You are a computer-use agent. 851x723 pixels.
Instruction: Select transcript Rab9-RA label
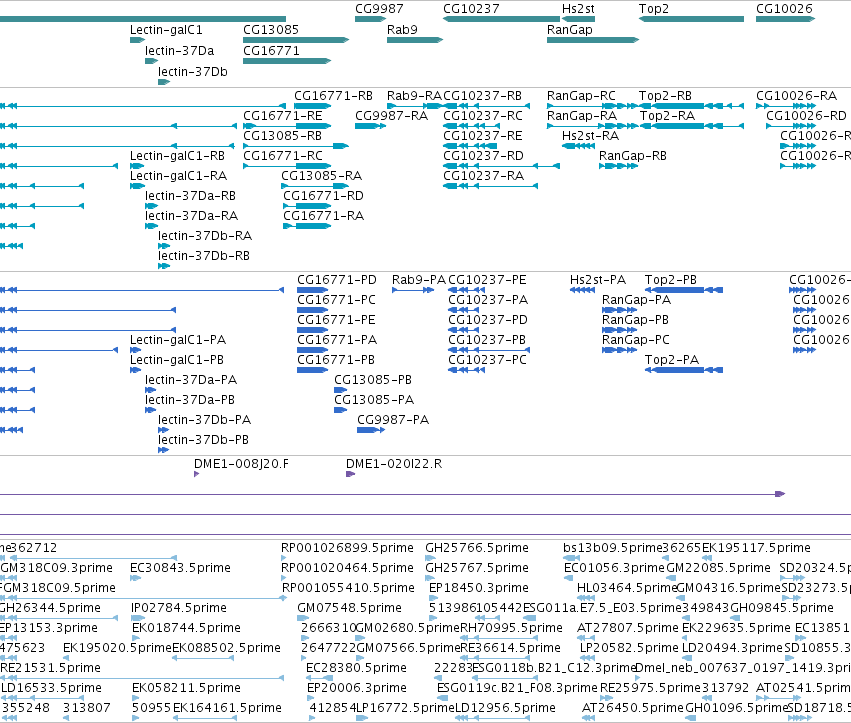414,96
